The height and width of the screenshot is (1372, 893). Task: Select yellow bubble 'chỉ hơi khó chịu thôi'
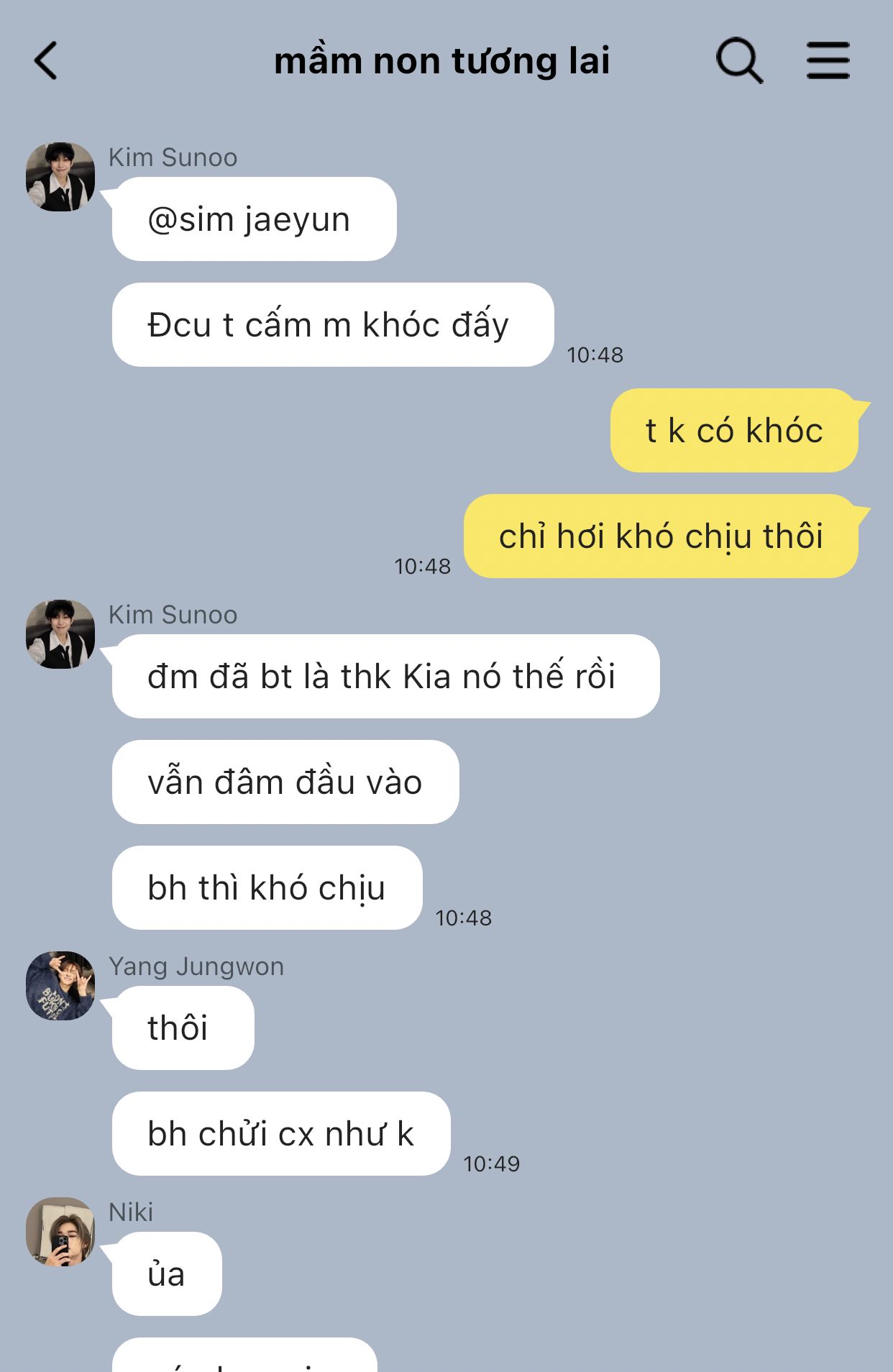661,536
